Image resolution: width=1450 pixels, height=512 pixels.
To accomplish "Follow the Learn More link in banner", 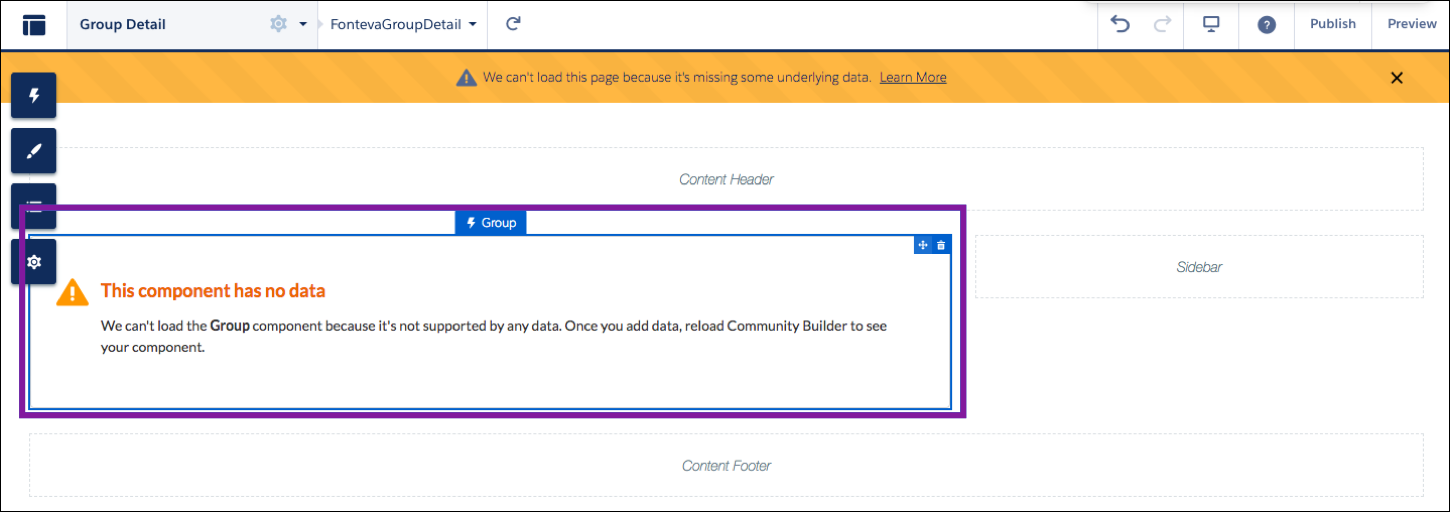I will [913, 77].
